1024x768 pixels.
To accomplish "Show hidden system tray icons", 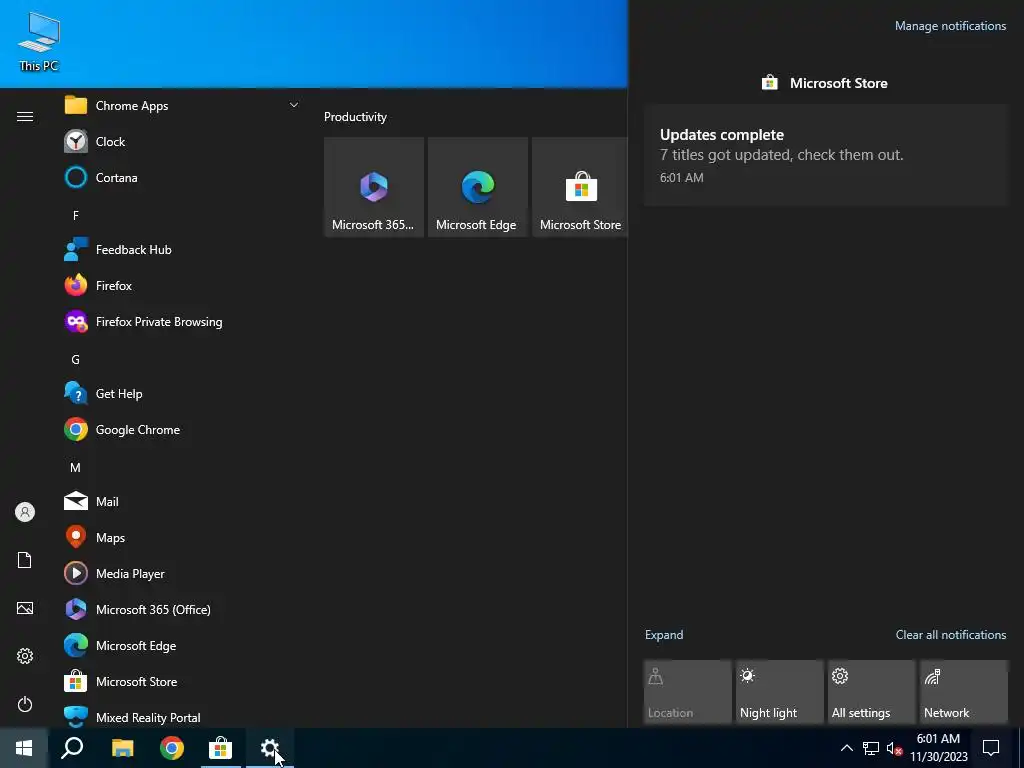I will [846, 748].
